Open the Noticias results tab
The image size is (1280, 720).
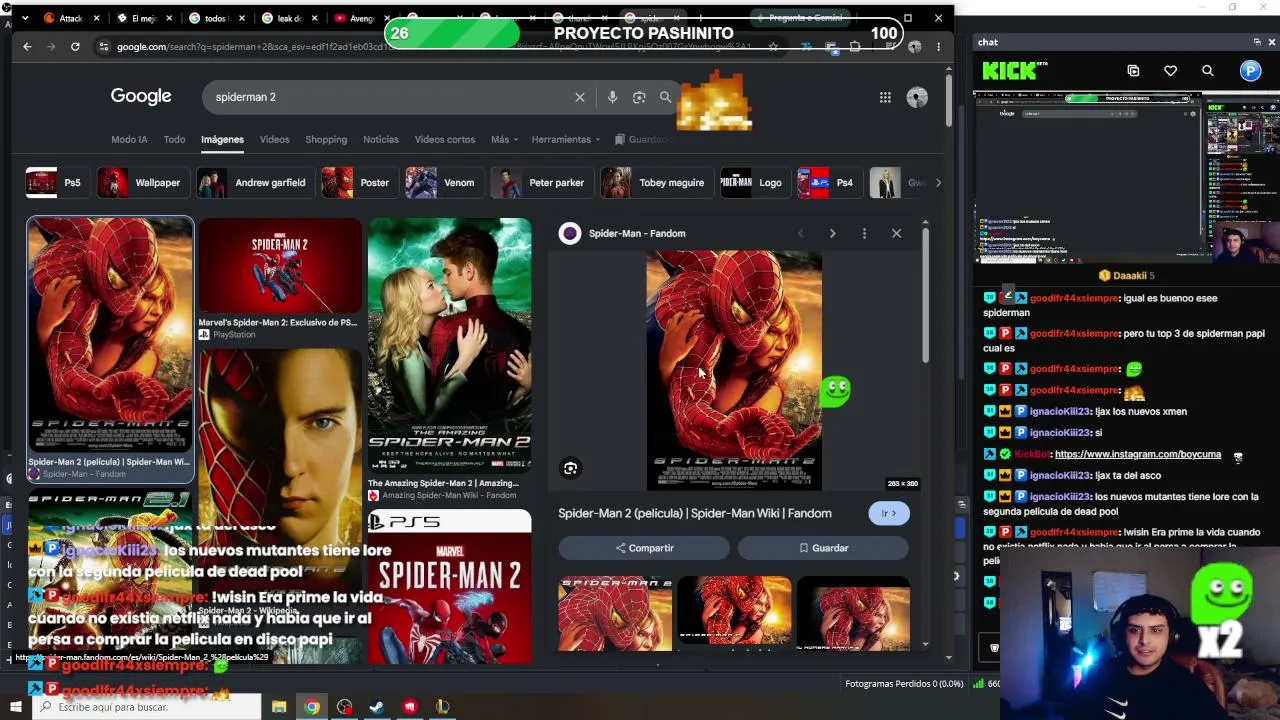coord(381,139)
